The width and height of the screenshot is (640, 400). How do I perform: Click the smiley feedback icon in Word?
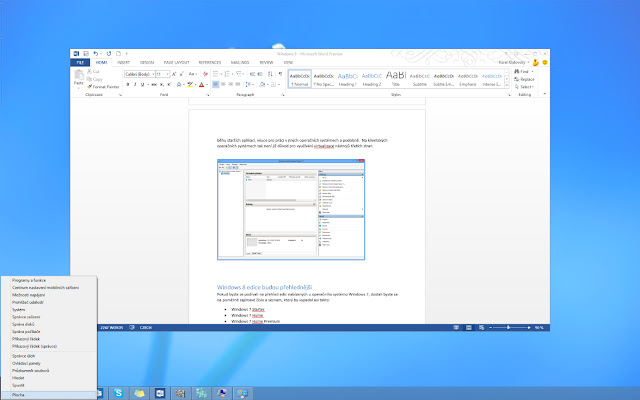(544, 62)
